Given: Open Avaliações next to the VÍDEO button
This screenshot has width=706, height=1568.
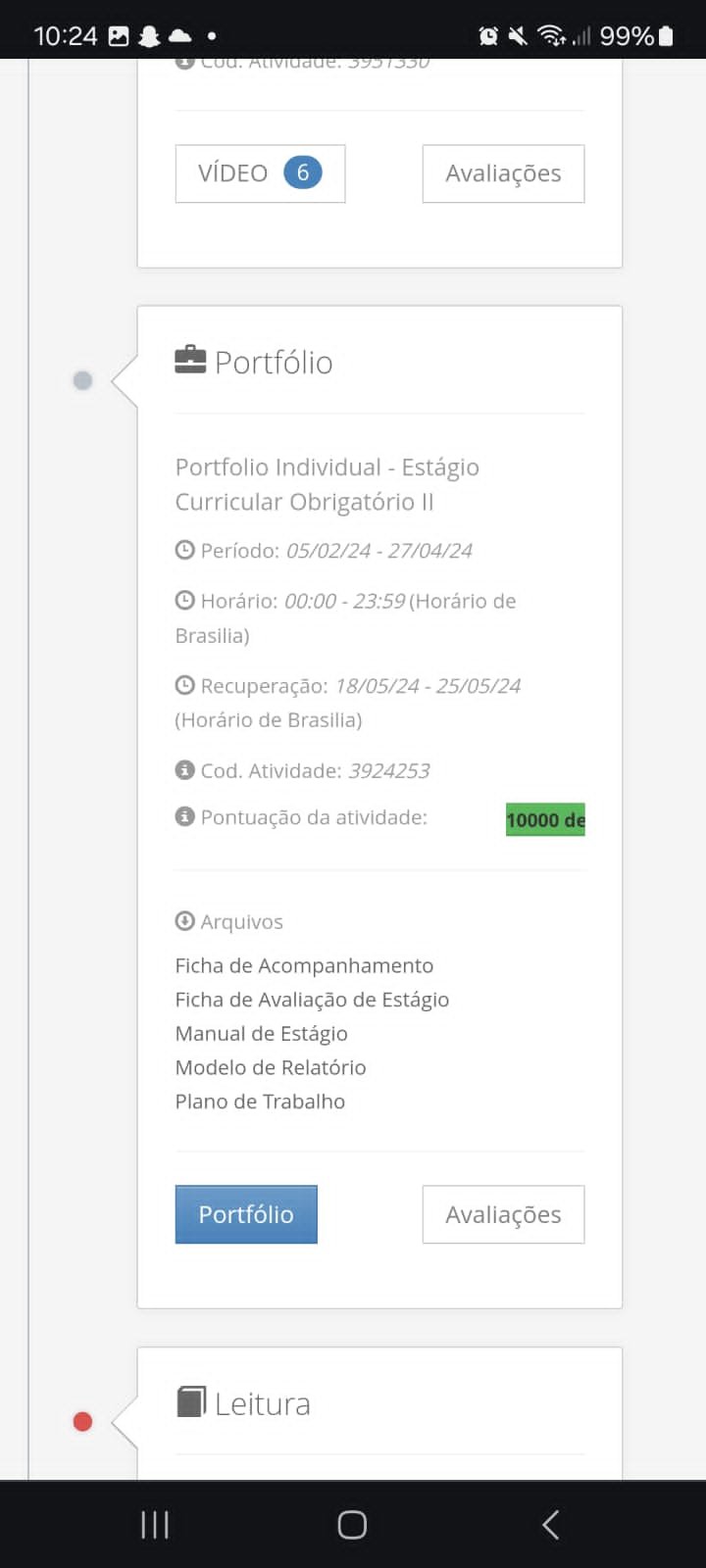Looking at the screenshot, I should 503,173.
